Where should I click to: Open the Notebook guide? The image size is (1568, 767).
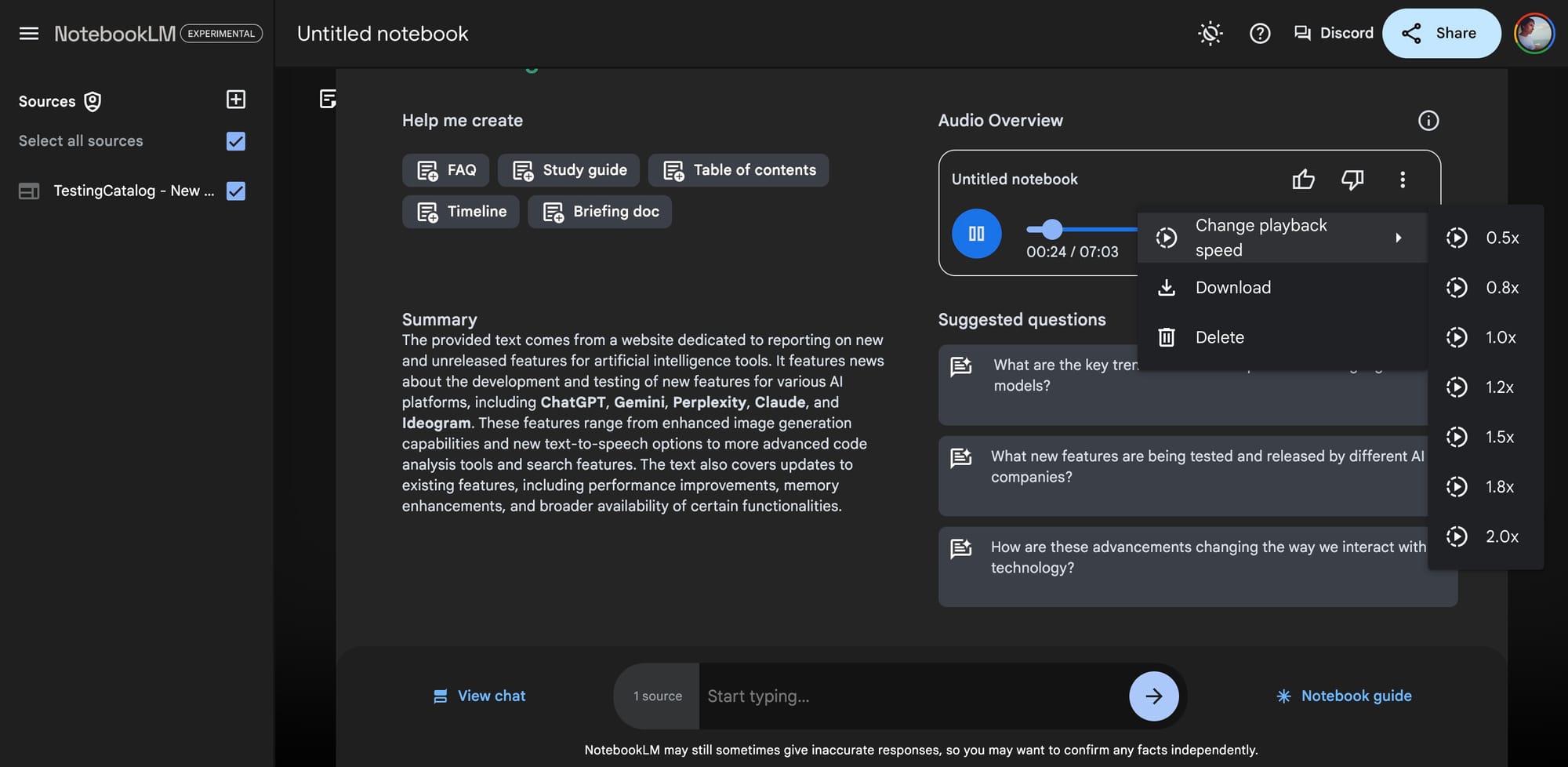pos(1344,696)
